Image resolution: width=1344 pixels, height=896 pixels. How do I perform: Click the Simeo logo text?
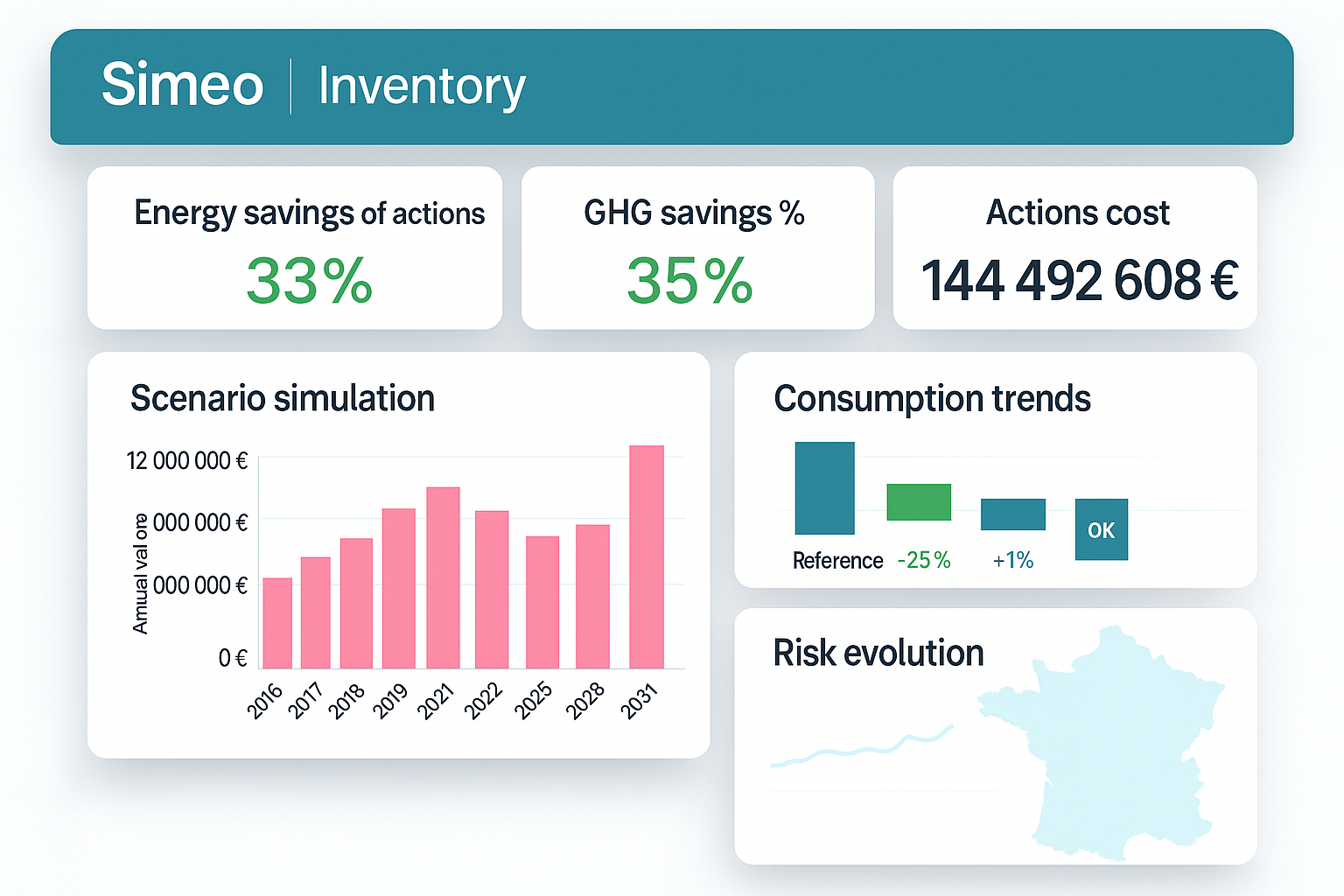point(182,85)
